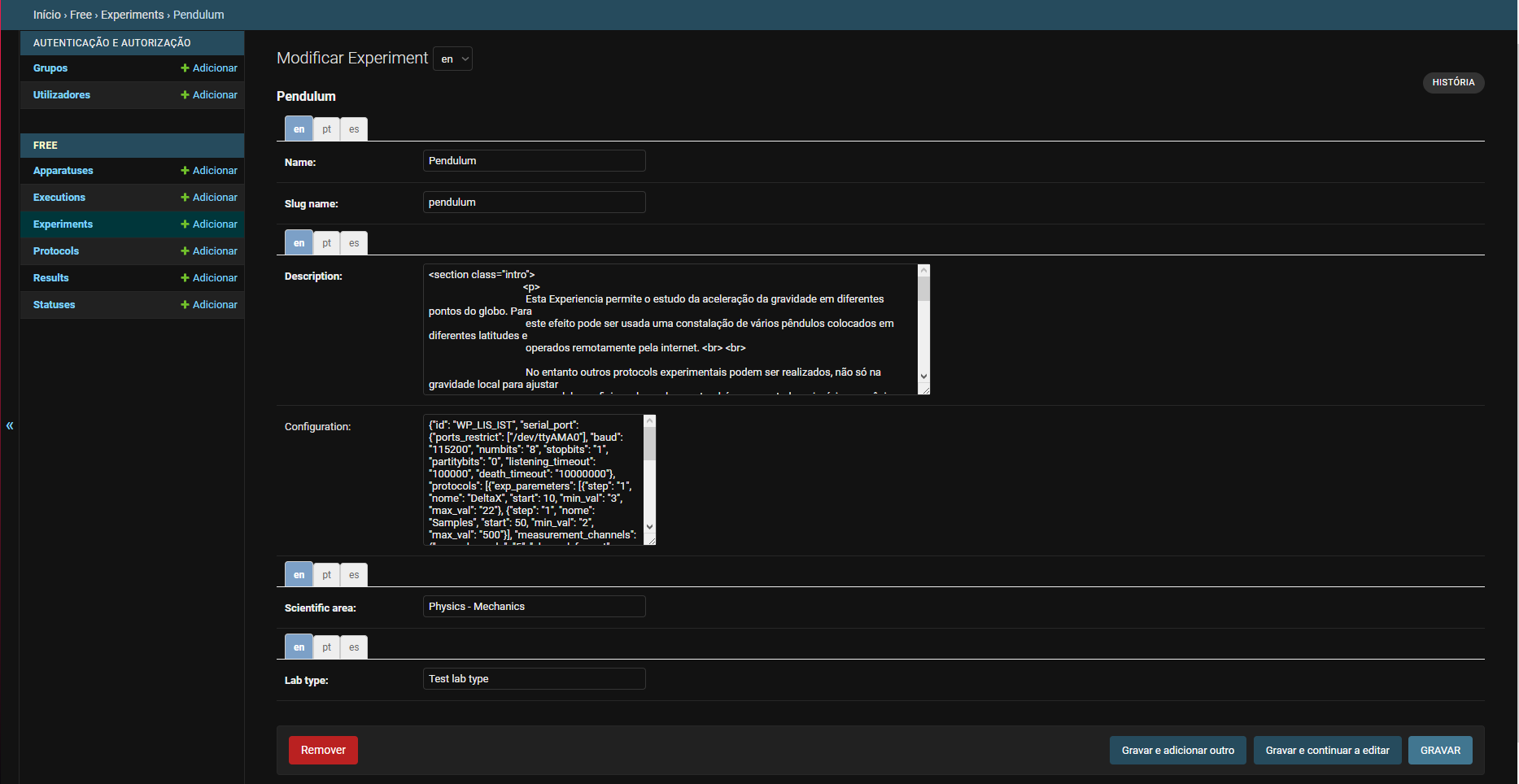Image resolution: width=1519 pixels, height=784 pixels.
Task: Click Gravar e adicionar outro
Action: (x=1177, y=751)
